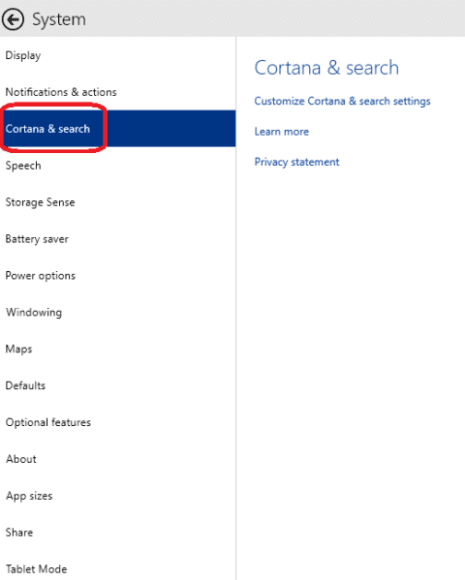Click the System page title
Screen dimensions: 465x580
[59, 19]
